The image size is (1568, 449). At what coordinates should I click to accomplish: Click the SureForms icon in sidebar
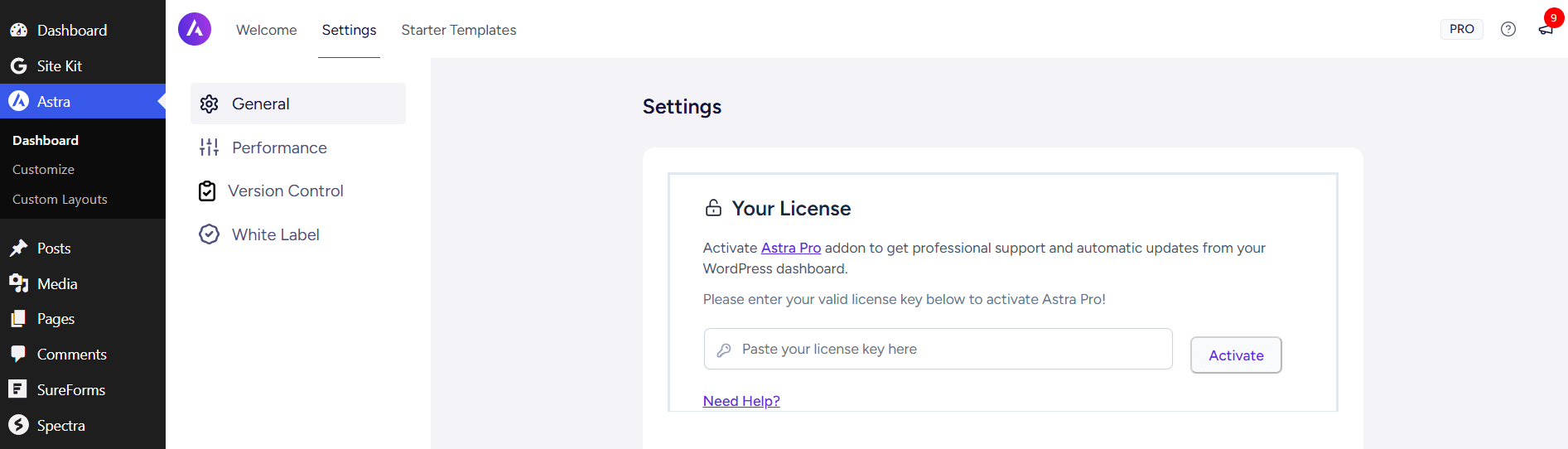click(x=18, y=389)
